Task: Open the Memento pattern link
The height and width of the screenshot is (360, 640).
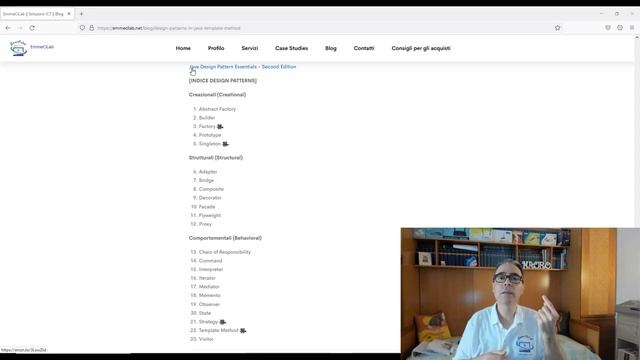Action: tap(209, 296)
